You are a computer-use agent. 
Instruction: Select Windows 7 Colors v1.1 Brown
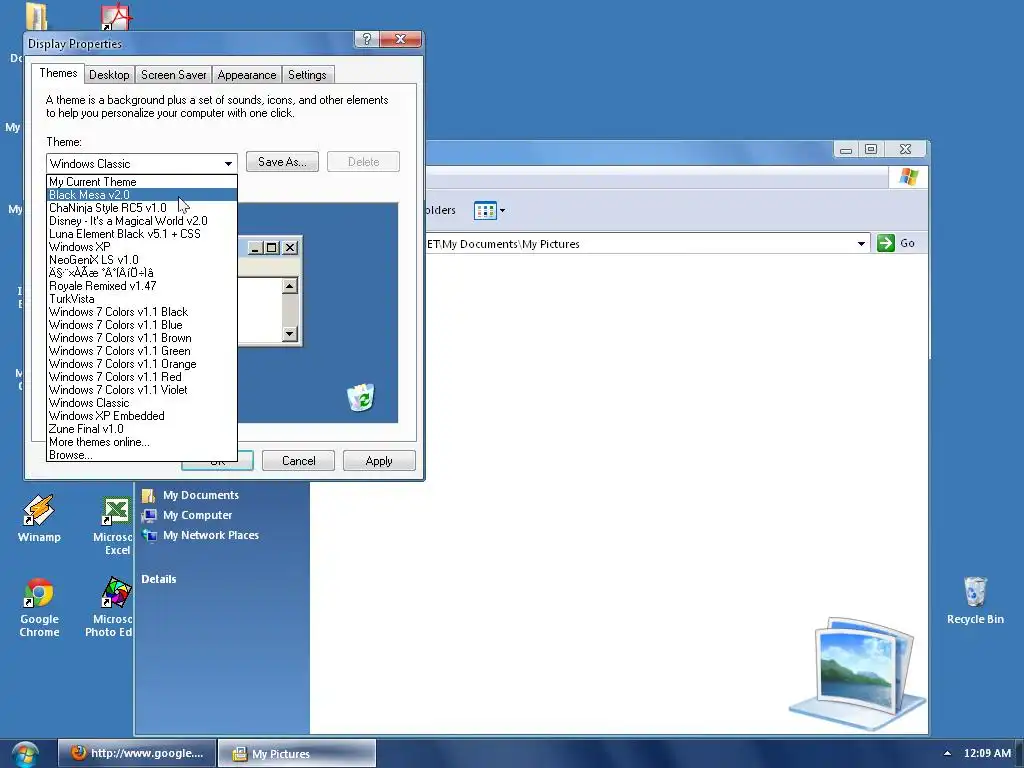tap(142, 338)
